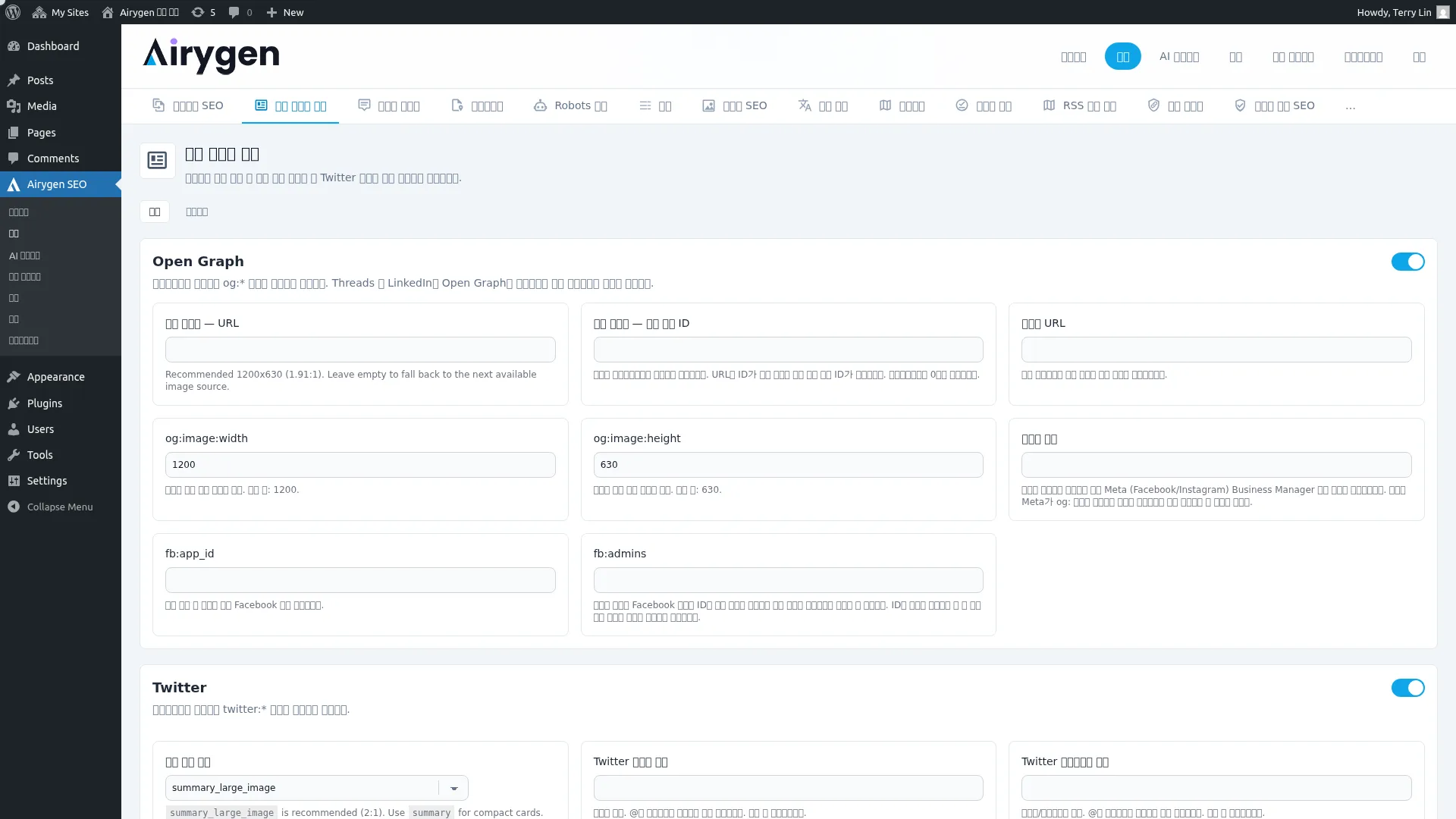This screenshot has width=1456, height=819.
Task: Show more tabs via the ellipsis
Action: click(x=1351, y=106)
